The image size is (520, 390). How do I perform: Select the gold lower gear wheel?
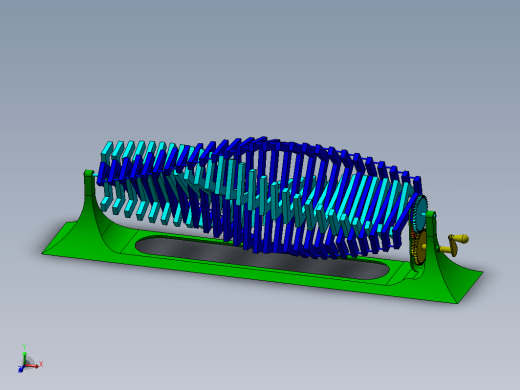420,248
